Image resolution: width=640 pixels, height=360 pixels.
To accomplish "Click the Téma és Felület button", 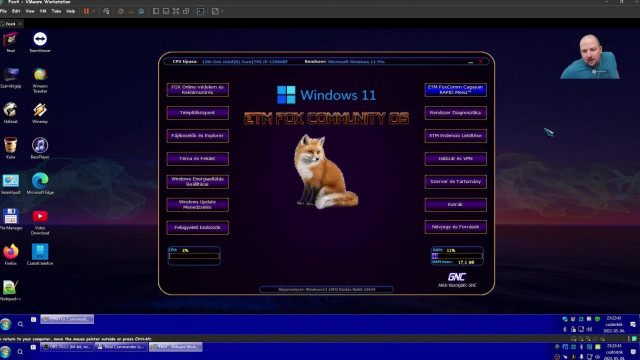I will [x=198, y=158].
